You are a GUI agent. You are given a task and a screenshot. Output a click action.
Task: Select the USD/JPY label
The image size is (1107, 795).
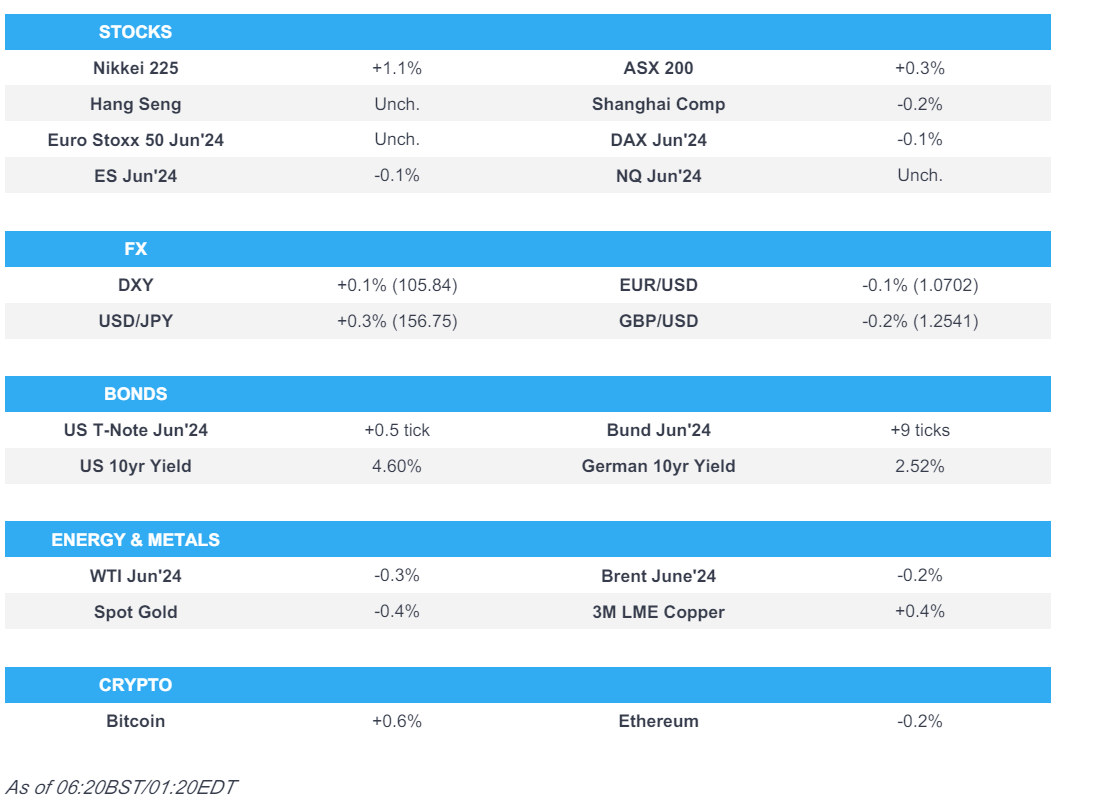(135, 321)
